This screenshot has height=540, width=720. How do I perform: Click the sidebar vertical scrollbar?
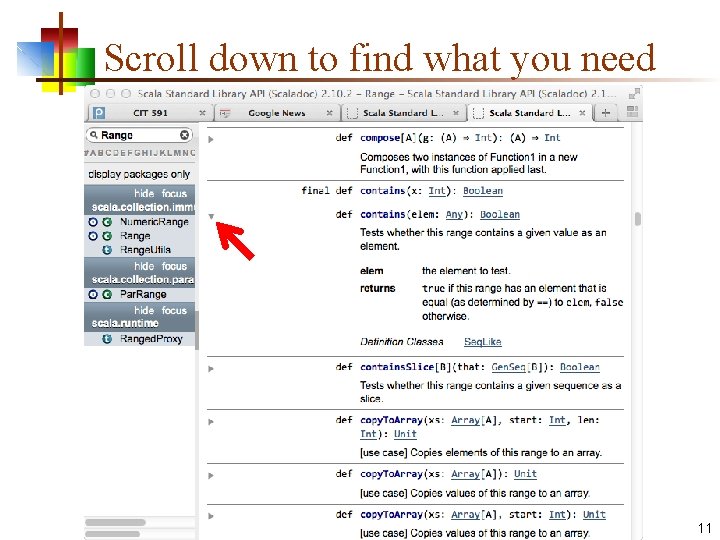coord(197,331)
